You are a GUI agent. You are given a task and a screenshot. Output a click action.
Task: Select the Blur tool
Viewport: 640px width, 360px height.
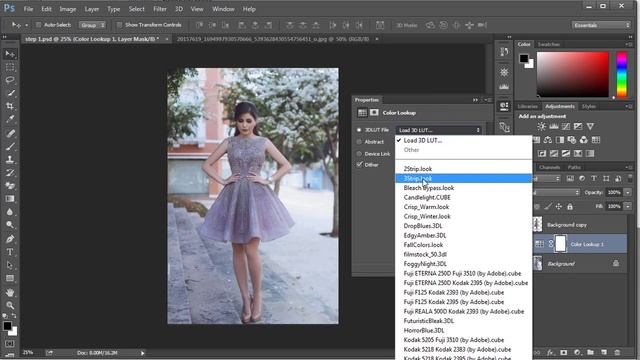10,212
